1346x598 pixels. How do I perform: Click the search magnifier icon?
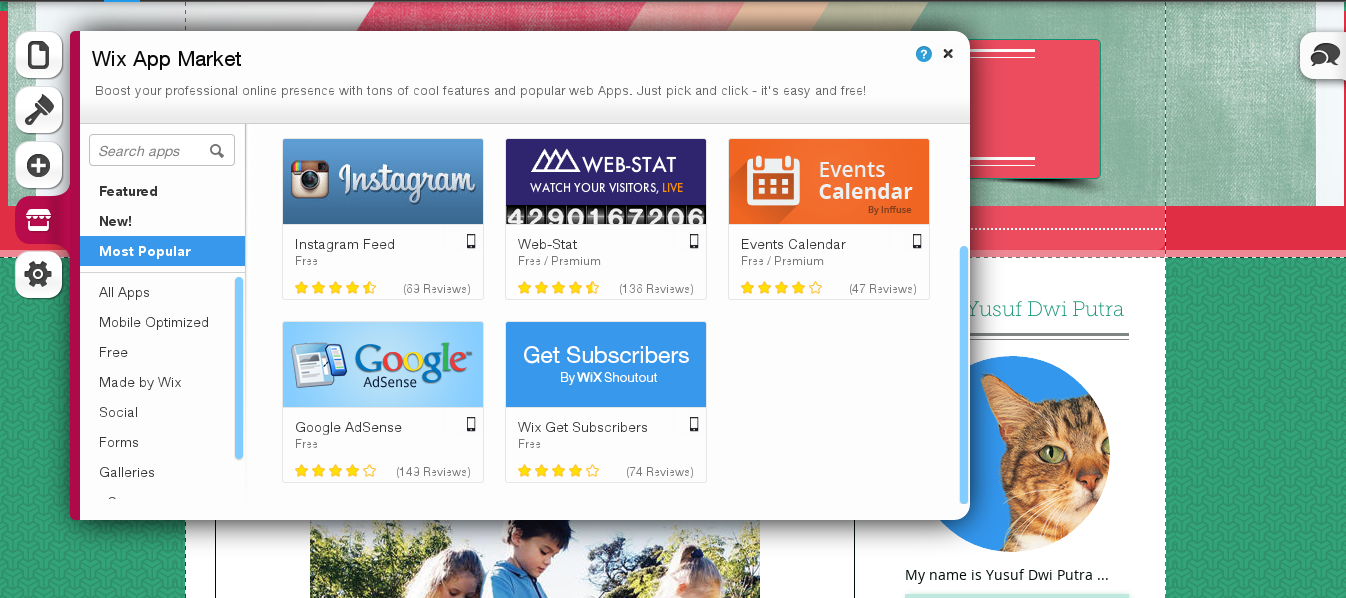[x=217, y=151]
